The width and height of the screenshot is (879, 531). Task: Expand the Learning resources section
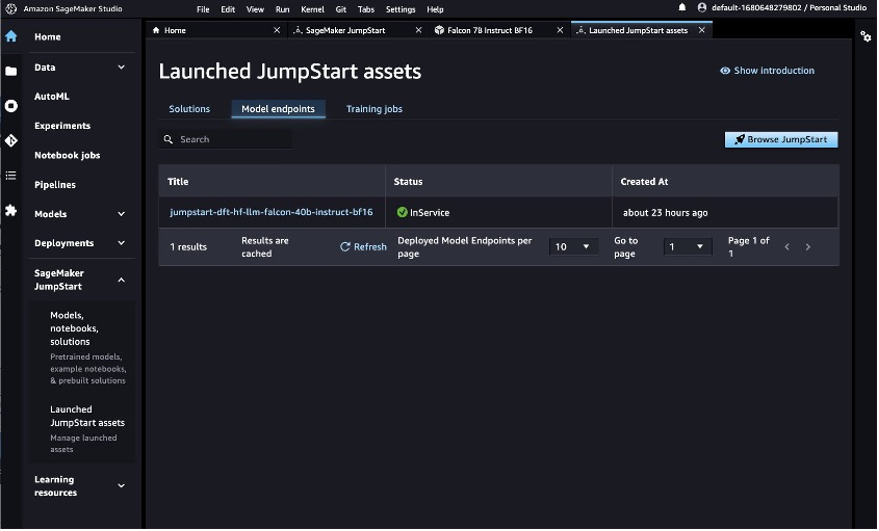pos(121,486)
